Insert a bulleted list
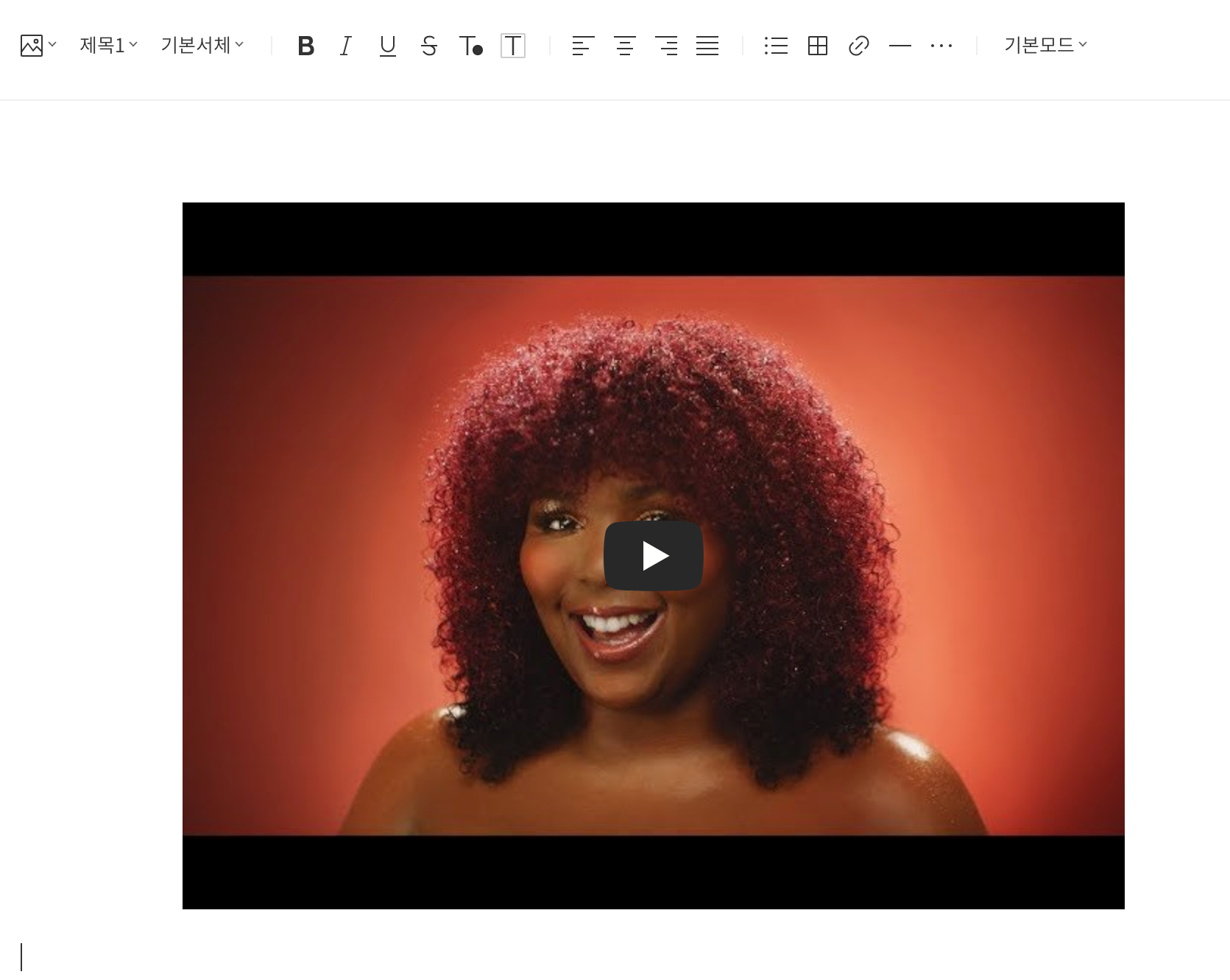The image size is (1230, 980). tap(776, 46)
